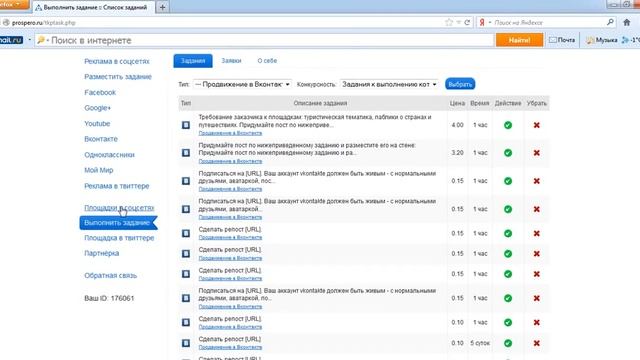Open a new browser tab with plus
640x360 pixels.
coord(162,7)
